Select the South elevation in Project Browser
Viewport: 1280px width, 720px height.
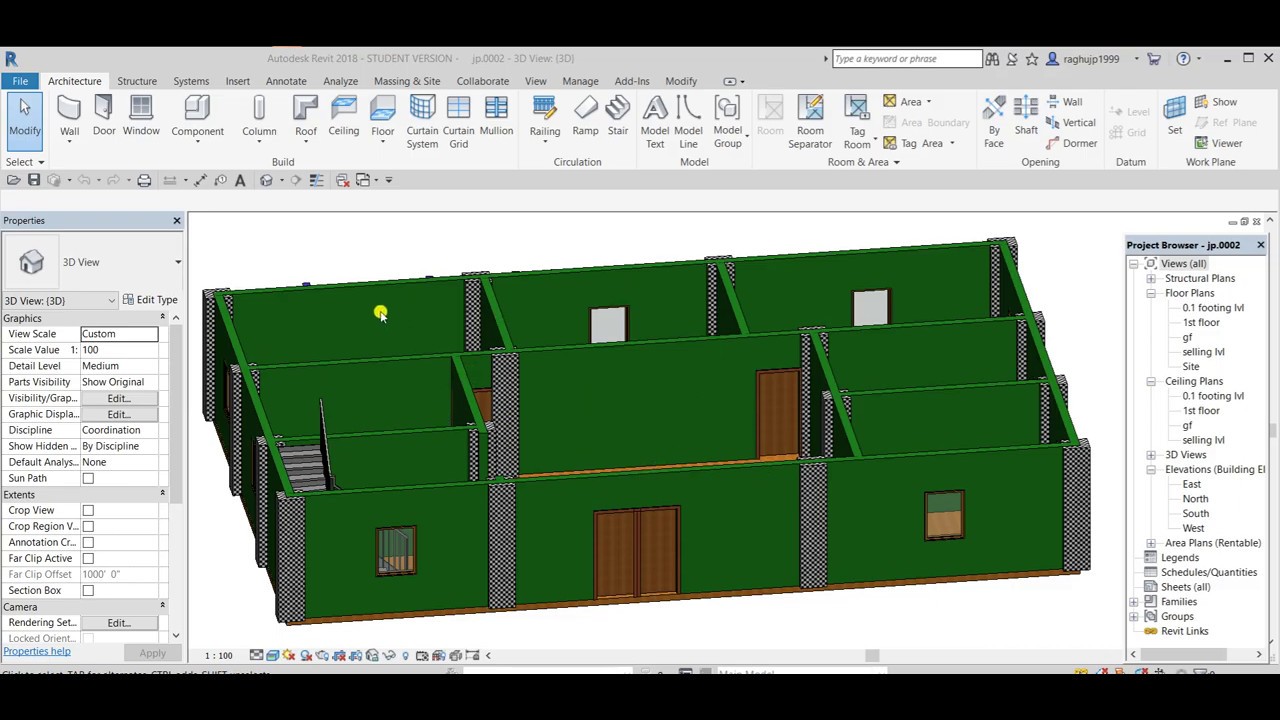coord(1195,514)
